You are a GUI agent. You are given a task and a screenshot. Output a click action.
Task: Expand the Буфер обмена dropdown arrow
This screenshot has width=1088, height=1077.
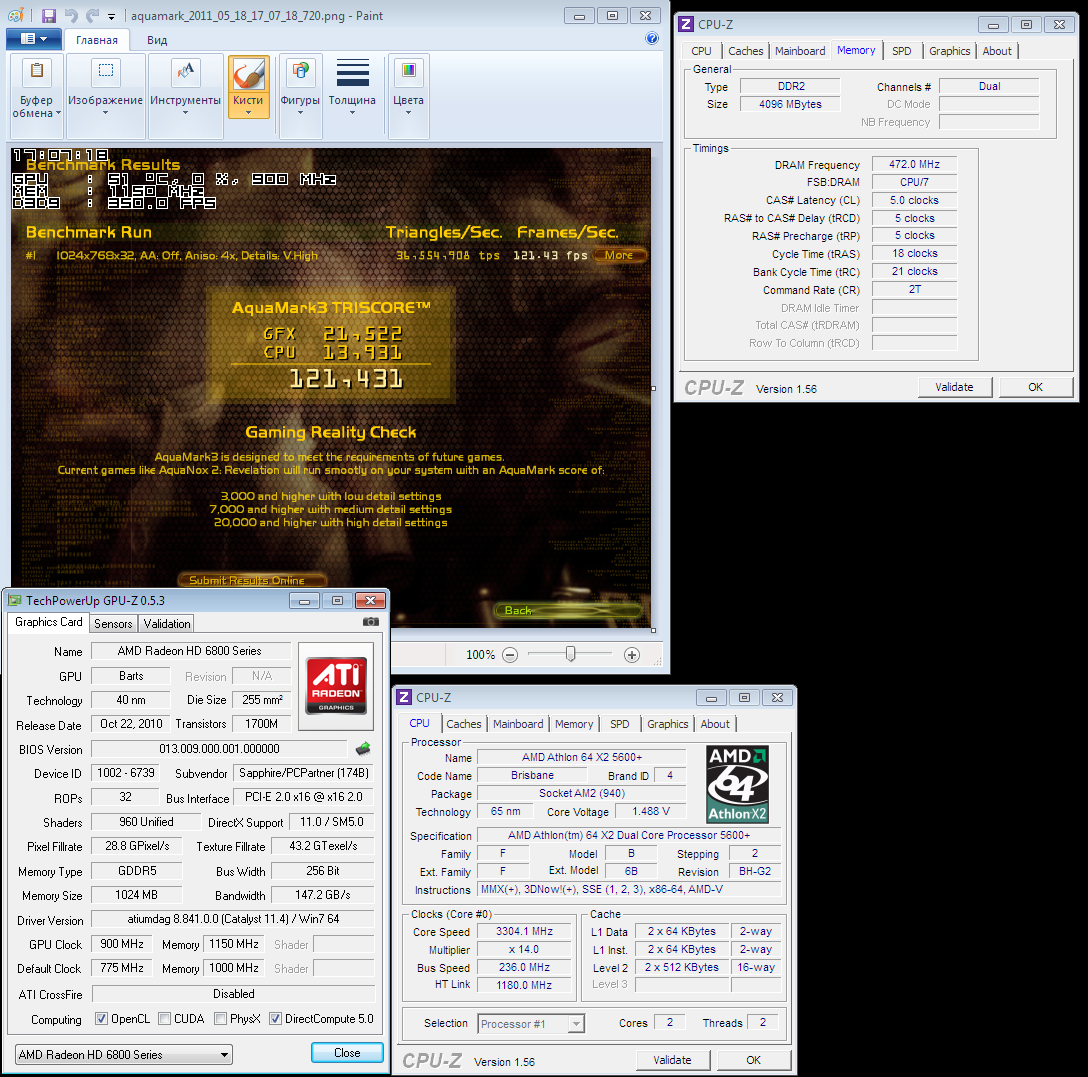pyautogui.click(x=58, y=113)
